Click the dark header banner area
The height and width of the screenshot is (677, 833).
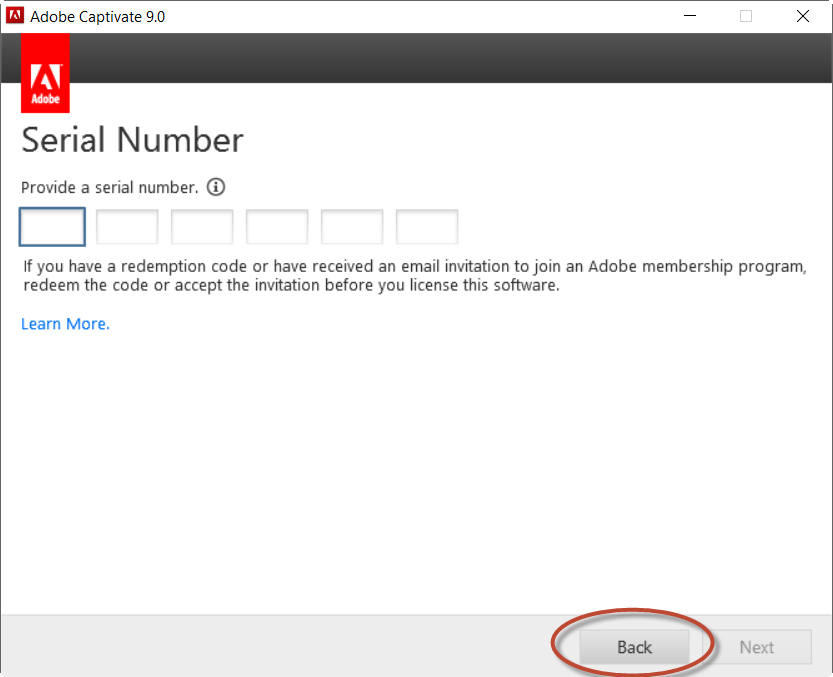450,58
